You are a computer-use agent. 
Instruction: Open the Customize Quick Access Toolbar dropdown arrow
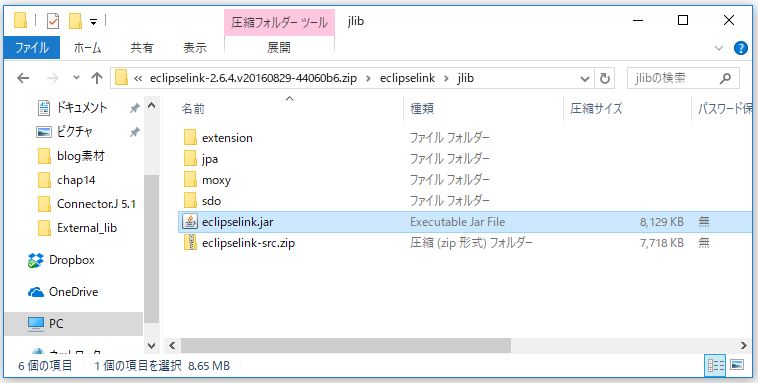(93, 22)
